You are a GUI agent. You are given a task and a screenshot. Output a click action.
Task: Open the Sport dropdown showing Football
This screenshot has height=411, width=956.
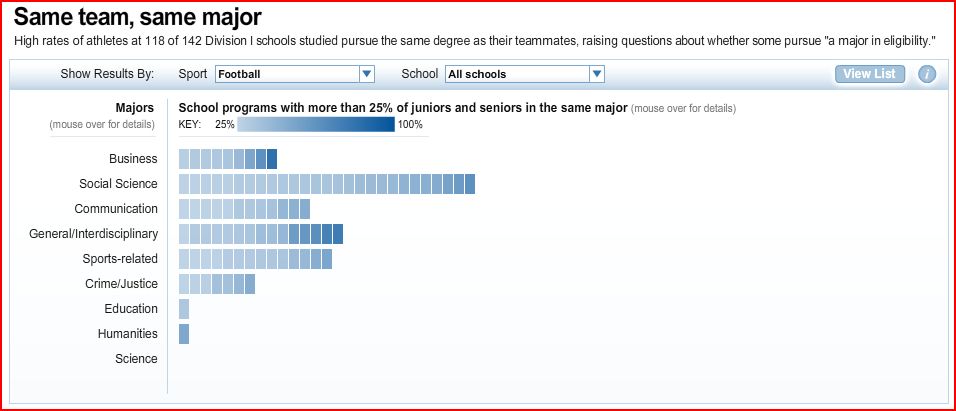pyautogui.click(x=287, y=74)
